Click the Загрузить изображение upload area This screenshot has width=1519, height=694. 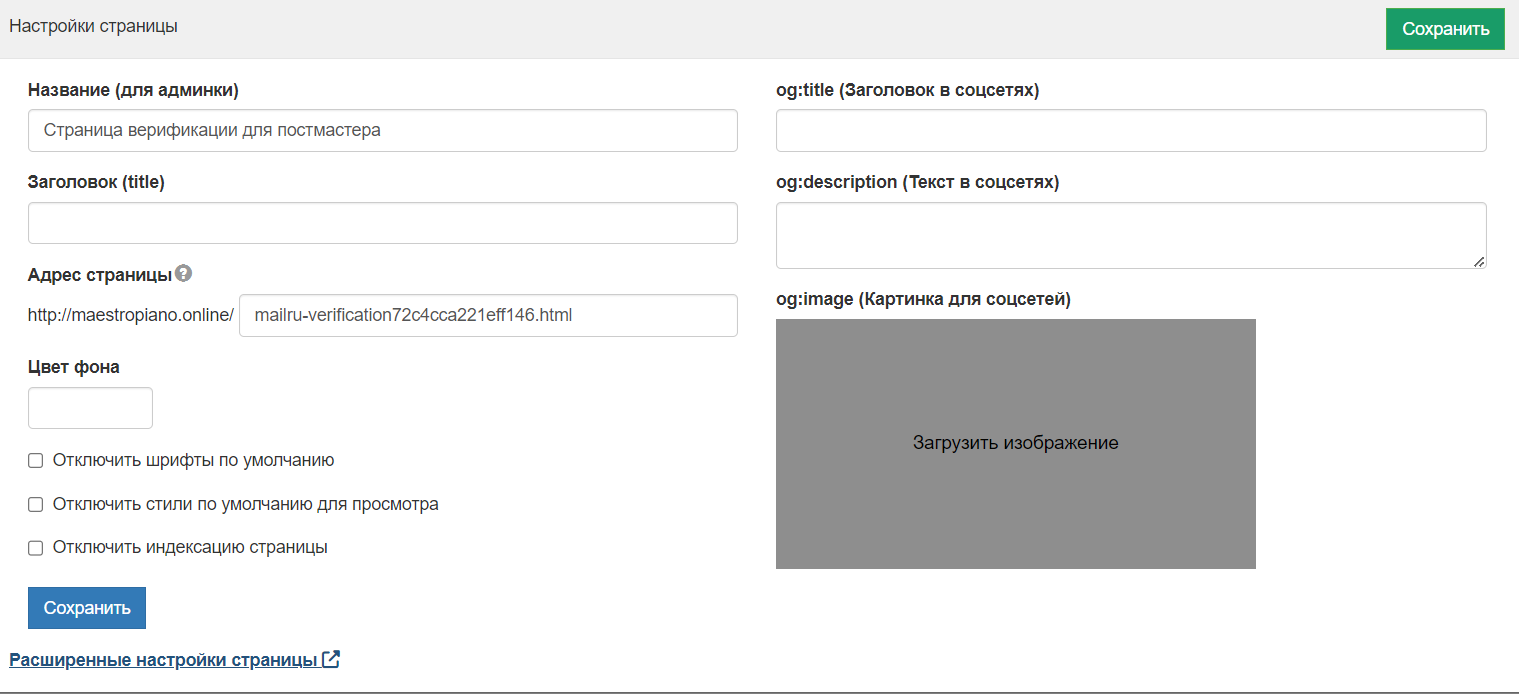[x=1015, y=443]
